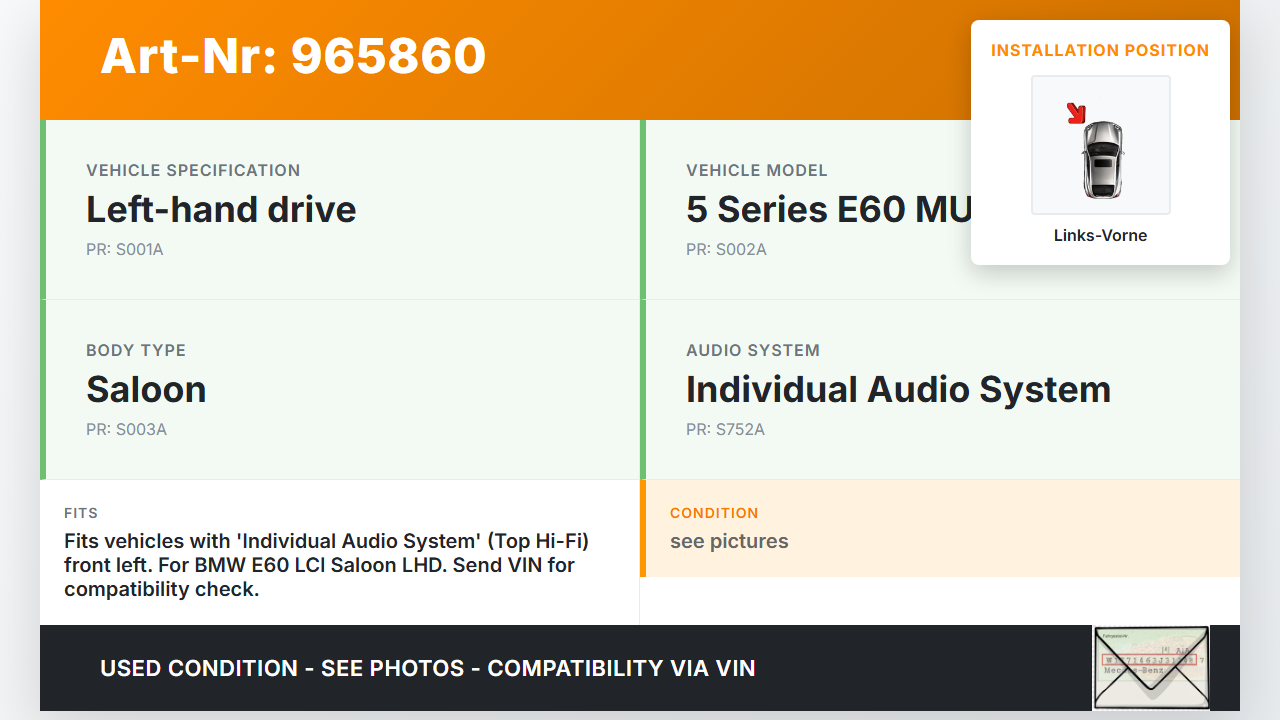Viewport: 1280px width, 720px height.
Task: Click the AUDIO SYSTEM label
Action: pos(753,351)
